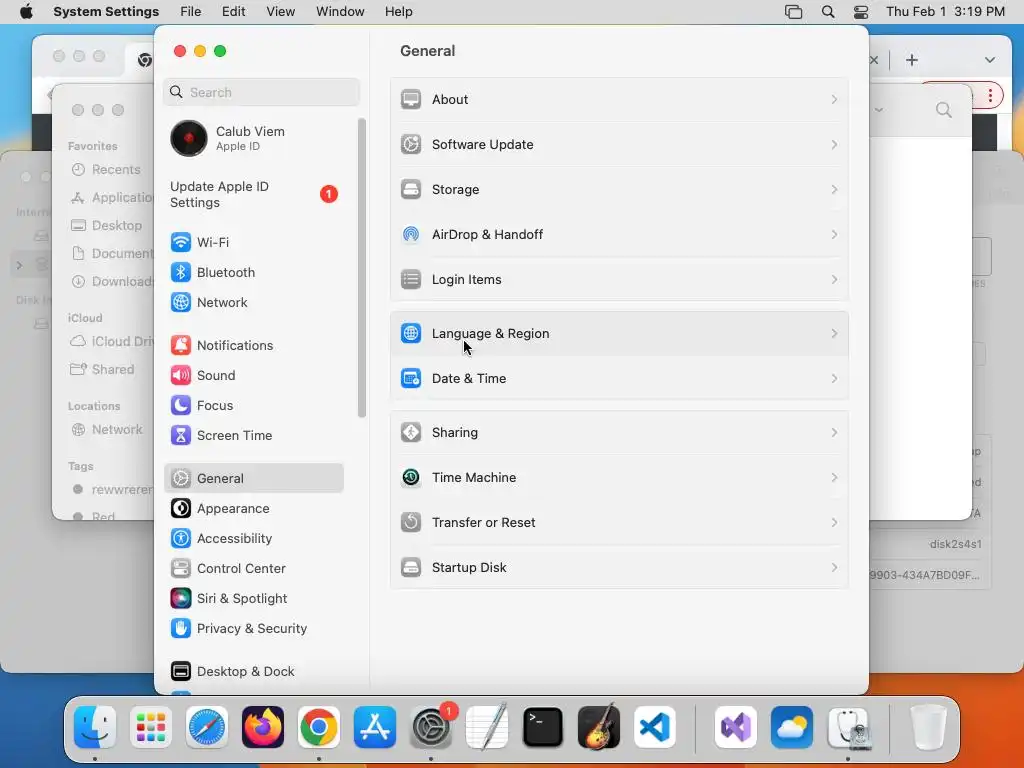Open the Help menu
The image size is (1024, 768).
click(x=398, y=12)
